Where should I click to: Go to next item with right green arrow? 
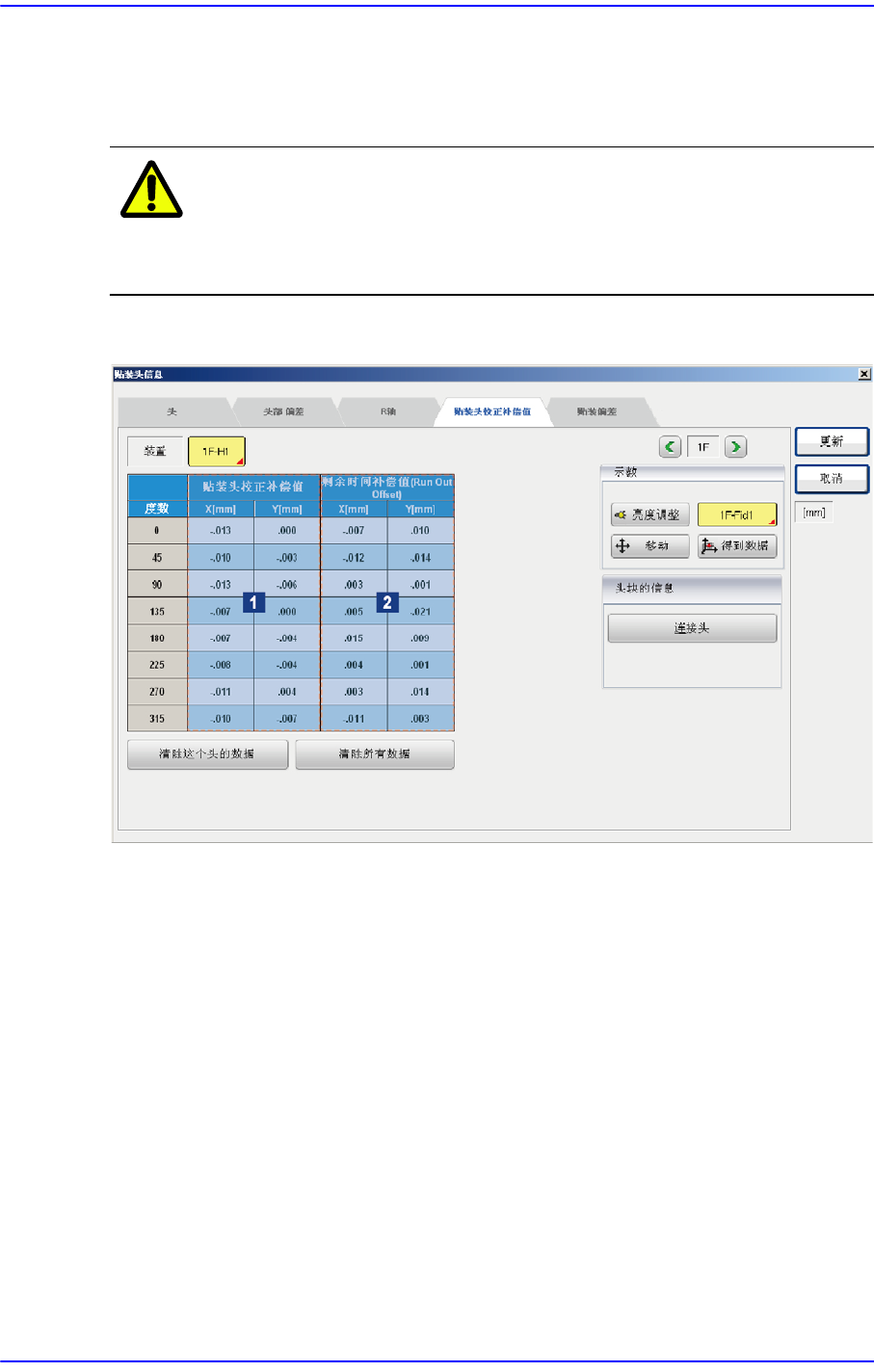tap(735, 447)
